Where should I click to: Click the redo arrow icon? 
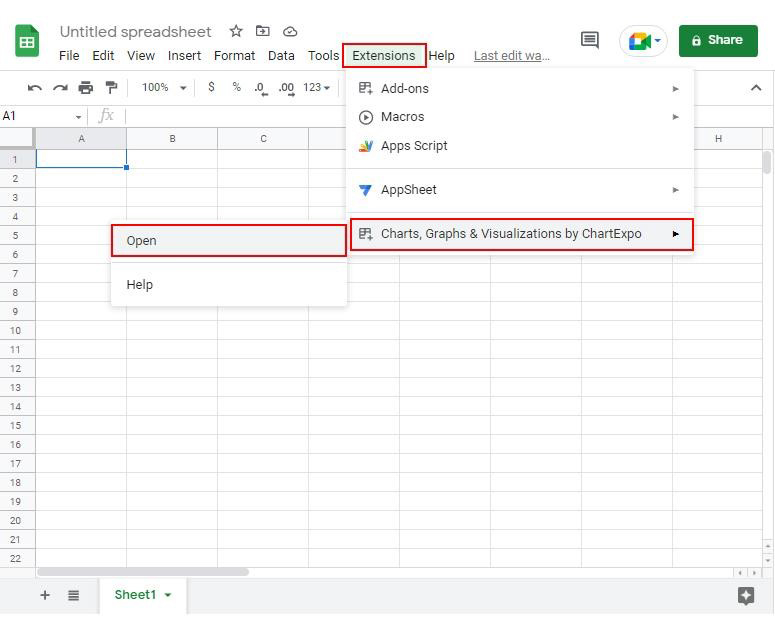click(60, 88)
